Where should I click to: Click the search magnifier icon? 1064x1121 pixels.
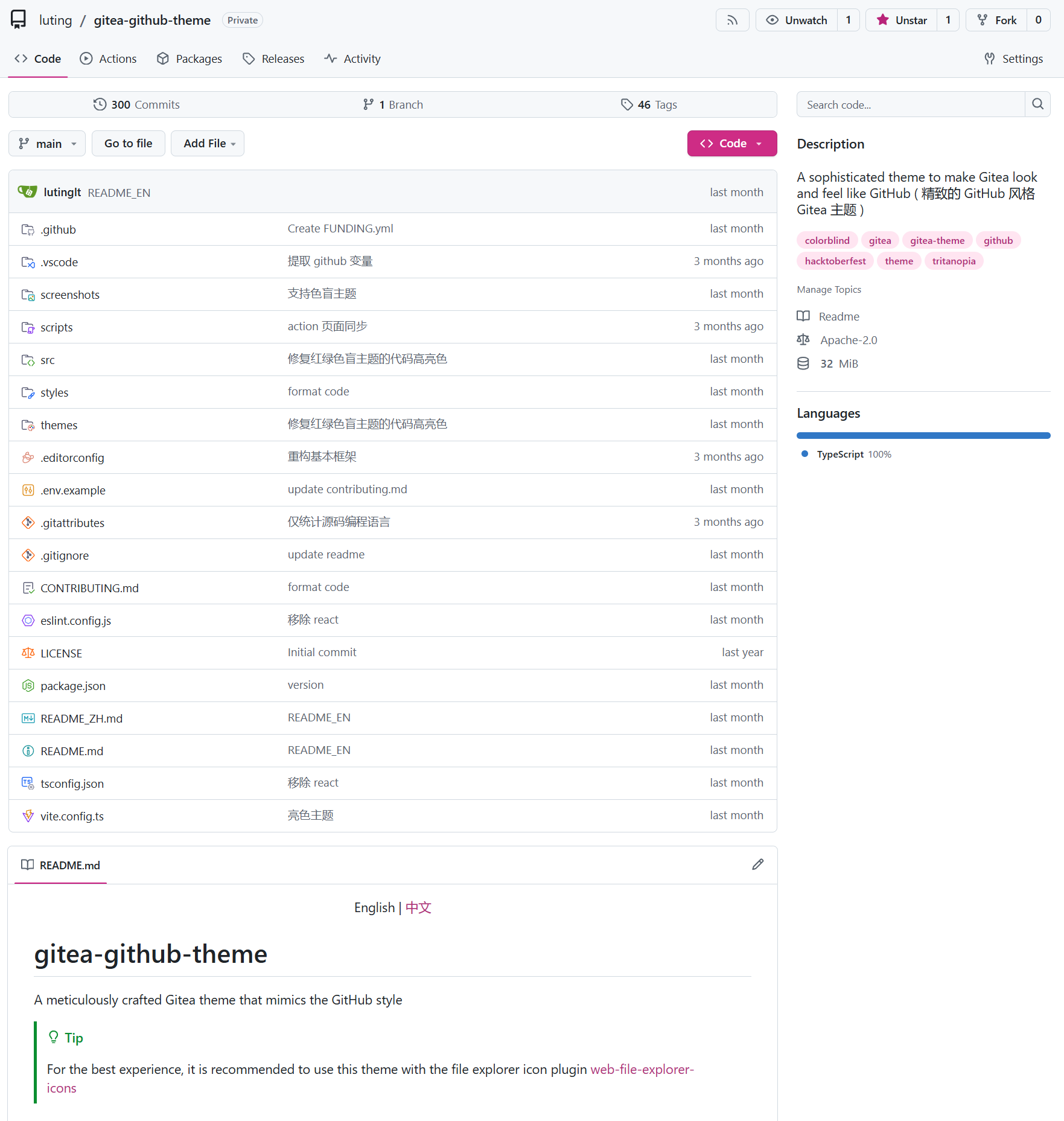[x=1037, y=104]
